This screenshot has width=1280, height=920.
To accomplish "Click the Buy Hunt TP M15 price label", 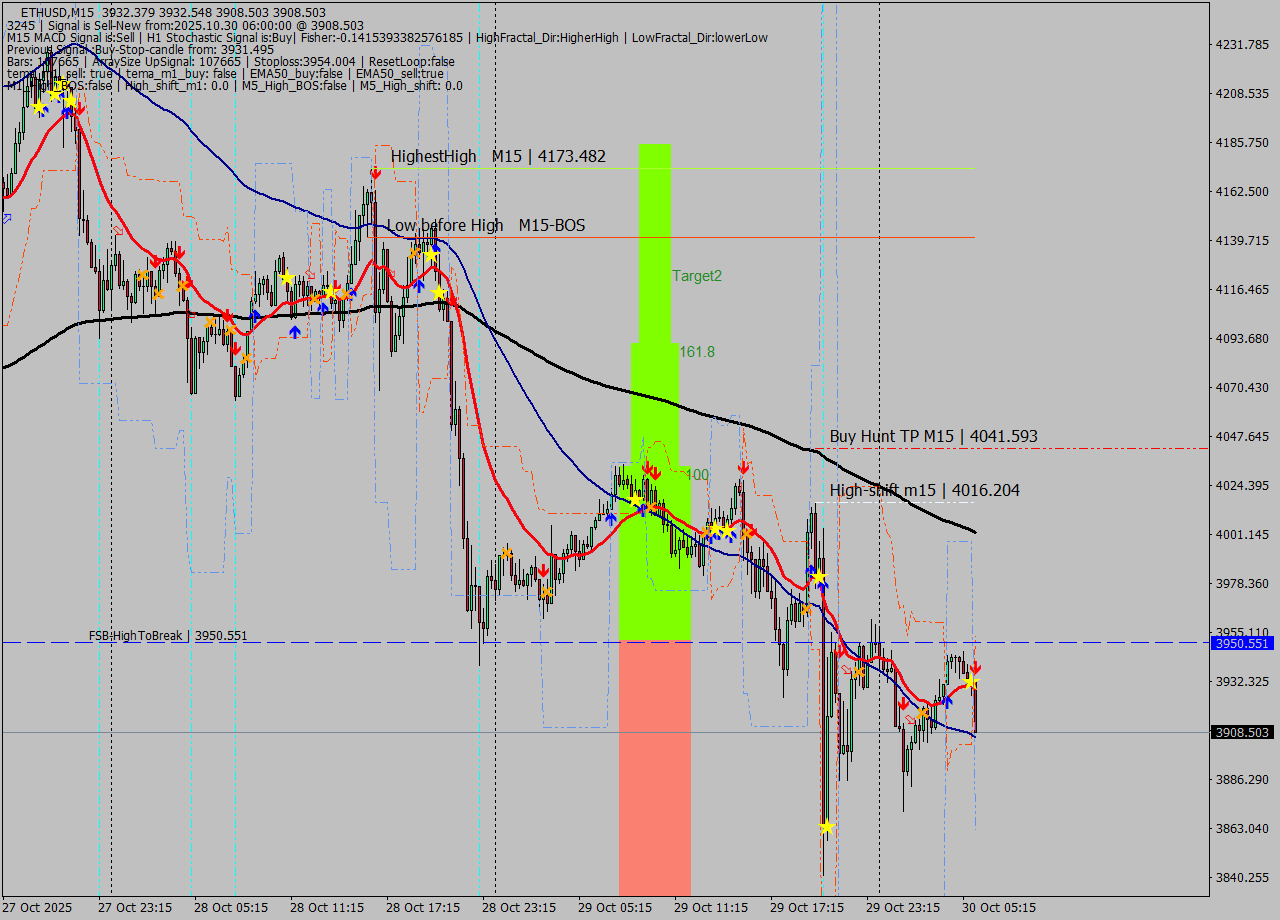I will point(933,436).
